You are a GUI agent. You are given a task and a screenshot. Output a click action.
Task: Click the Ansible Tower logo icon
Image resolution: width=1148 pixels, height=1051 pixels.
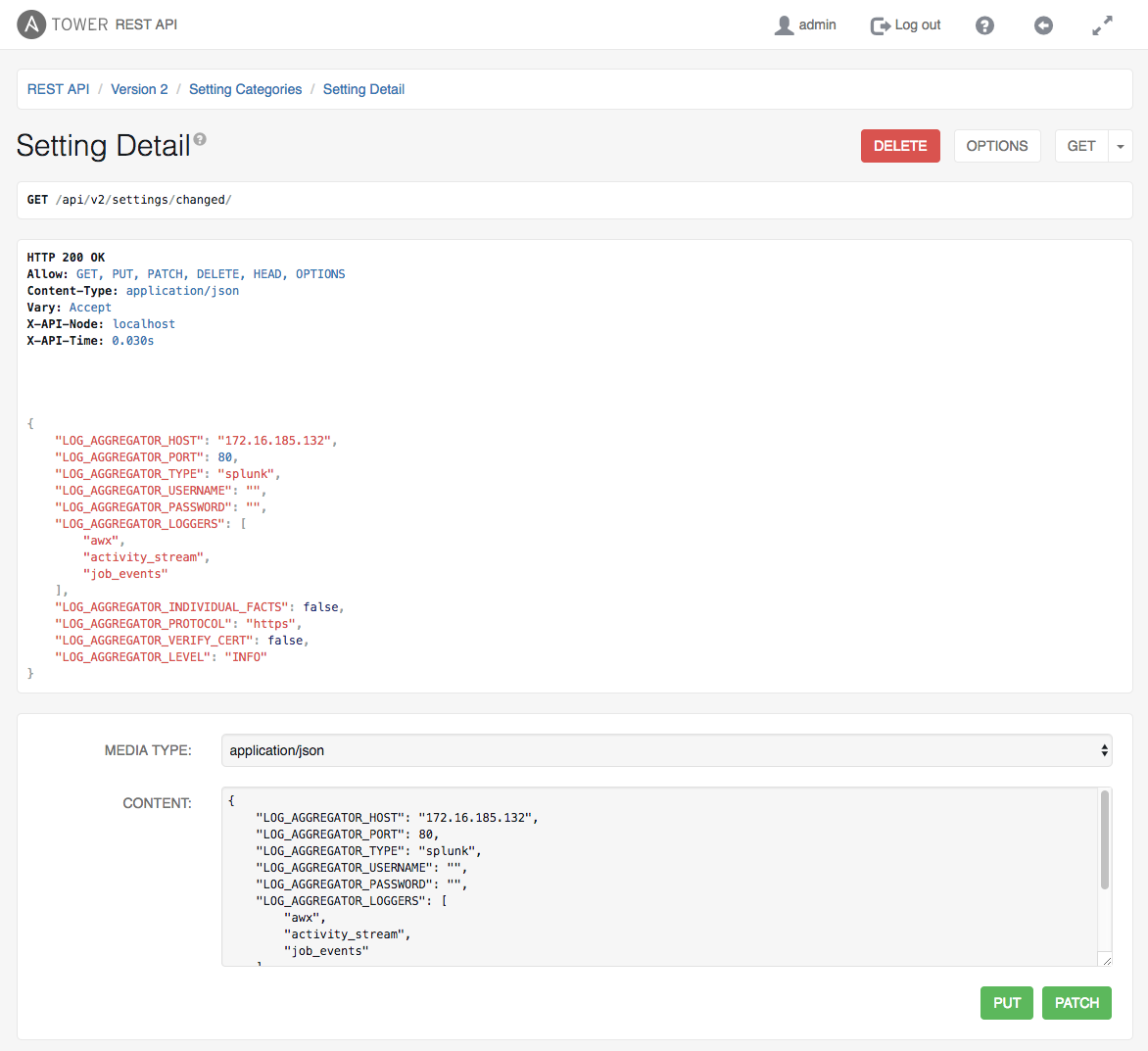coord(31,24)
